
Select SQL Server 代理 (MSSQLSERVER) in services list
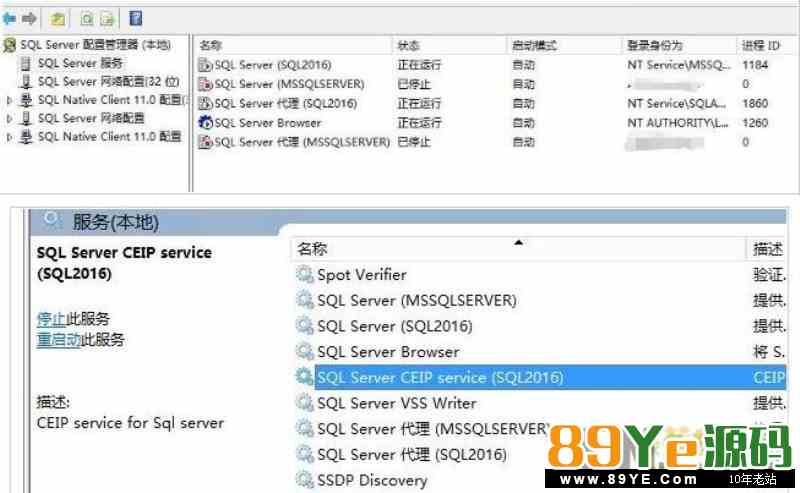(x=434, y=429)
